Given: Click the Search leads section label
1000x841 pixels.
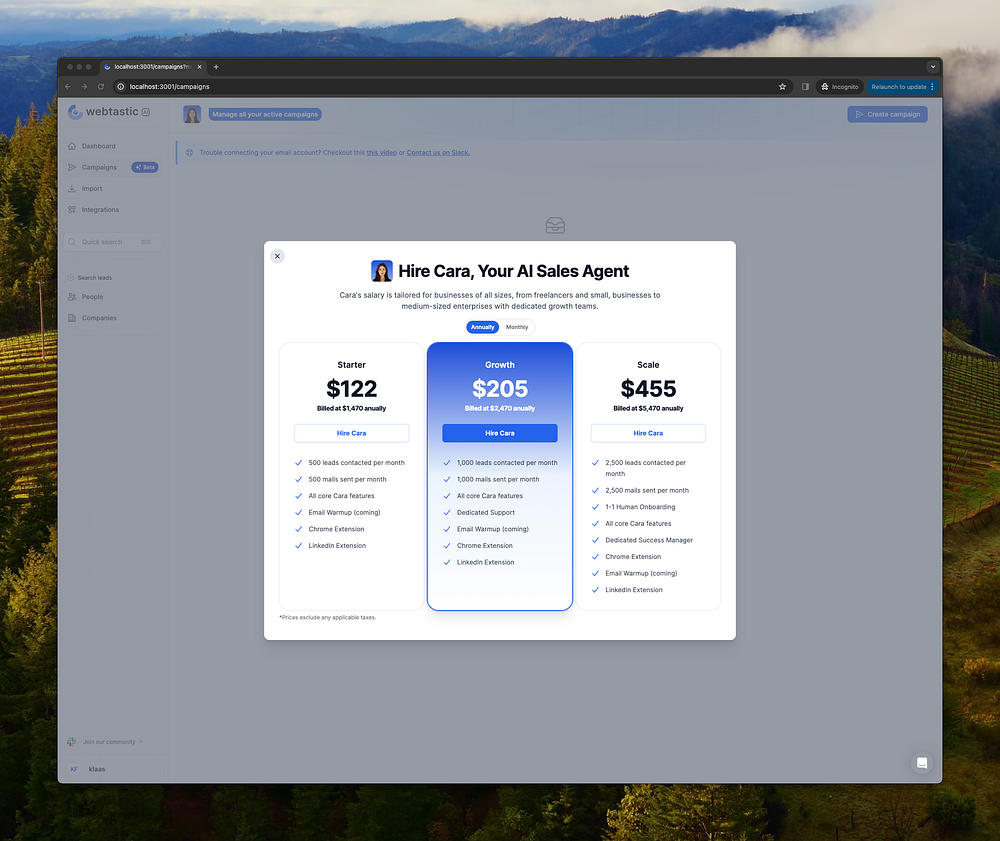Looking at the screenshot, I should click(94, 278).
